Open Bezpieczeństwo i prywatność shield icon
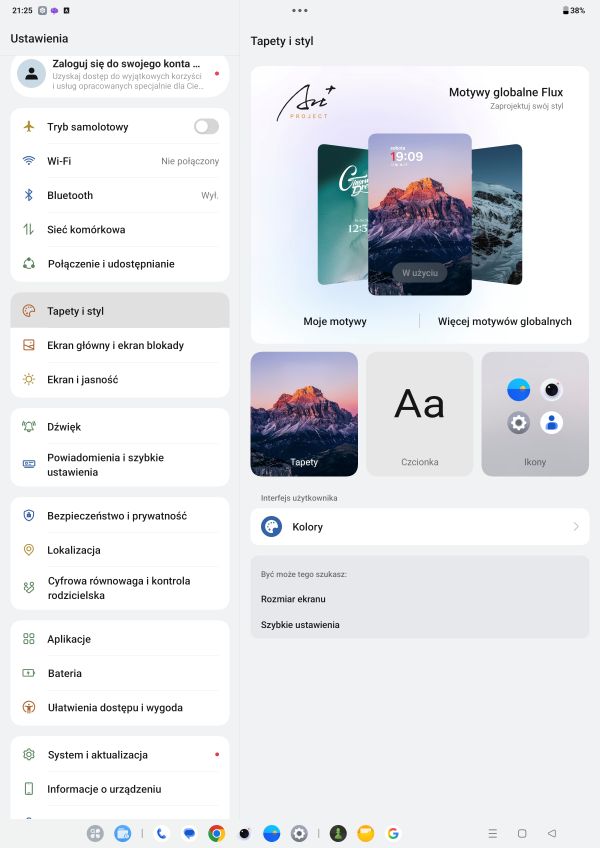The image size is (600, 848). 29,516
